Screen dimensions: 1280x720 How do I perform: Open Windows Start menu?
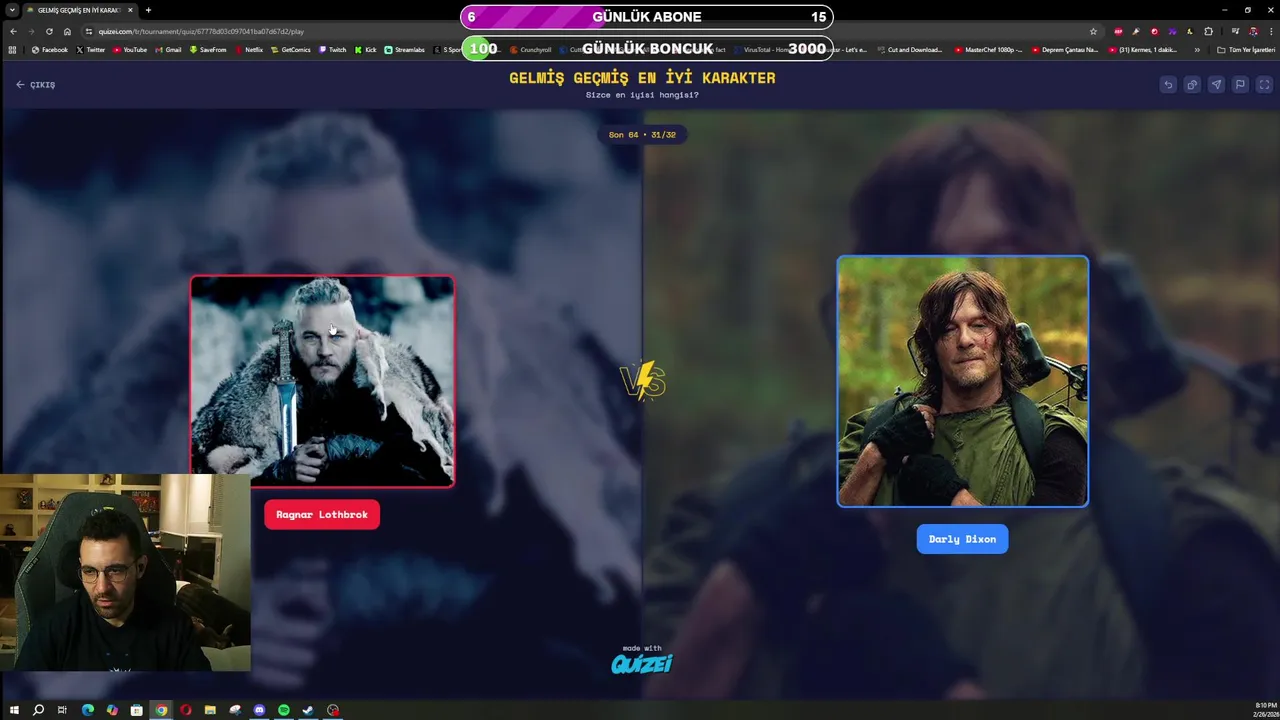[14, 710]
